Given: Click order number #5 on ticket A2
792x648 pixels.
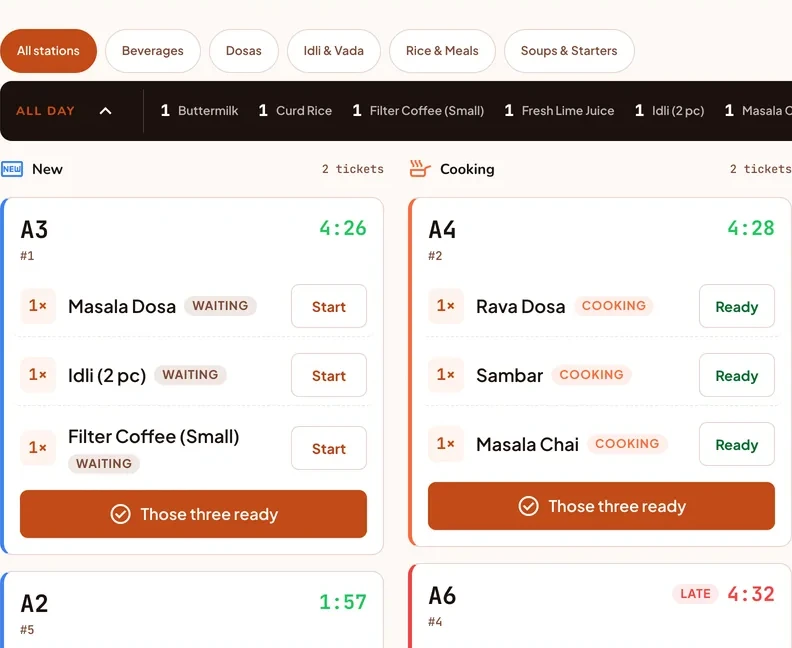Looking at the screenshot, I should point(27,629).
